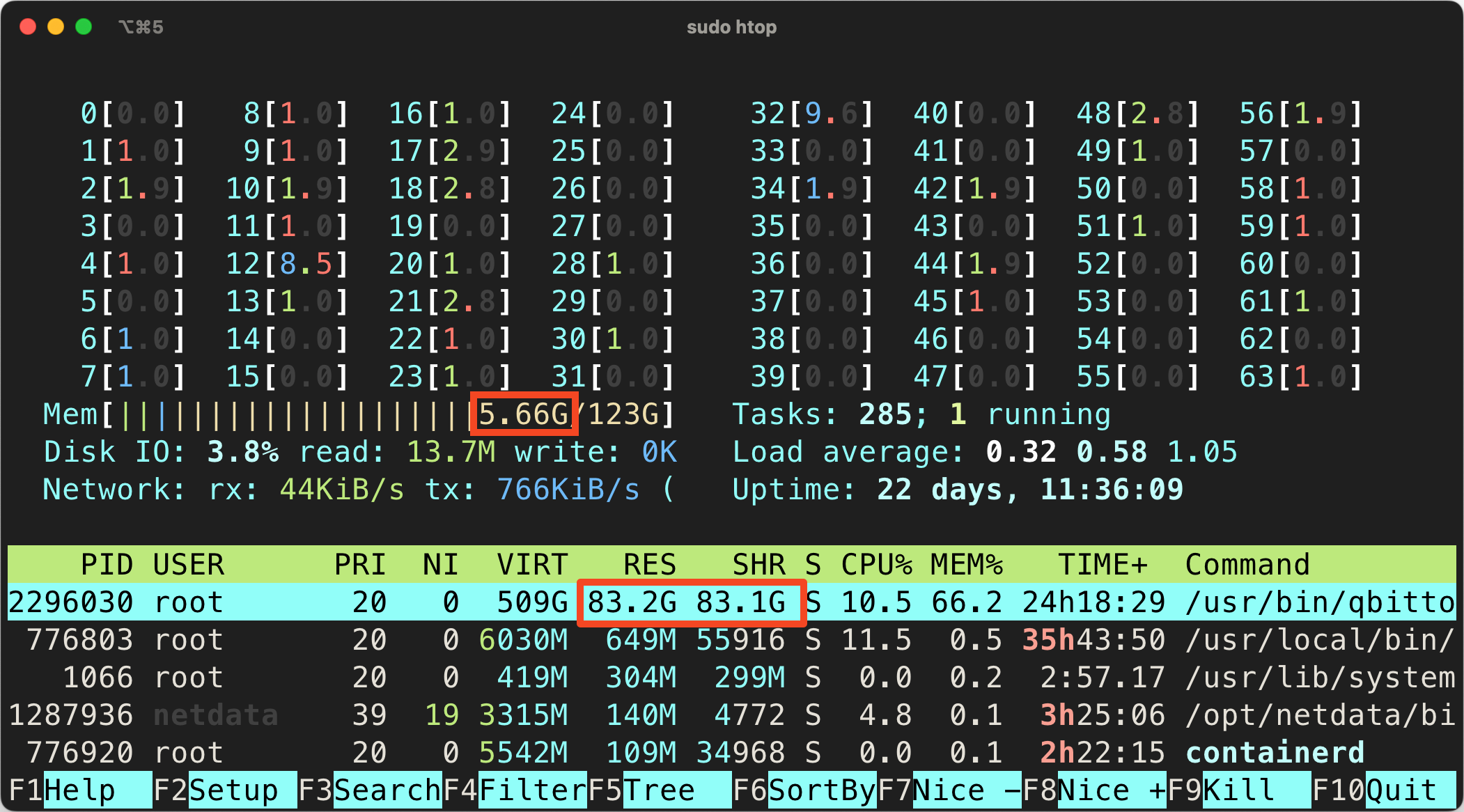Click the CPU 39 meter
The width and height of the screenshot is (1464, 812).
pos(812,377)
